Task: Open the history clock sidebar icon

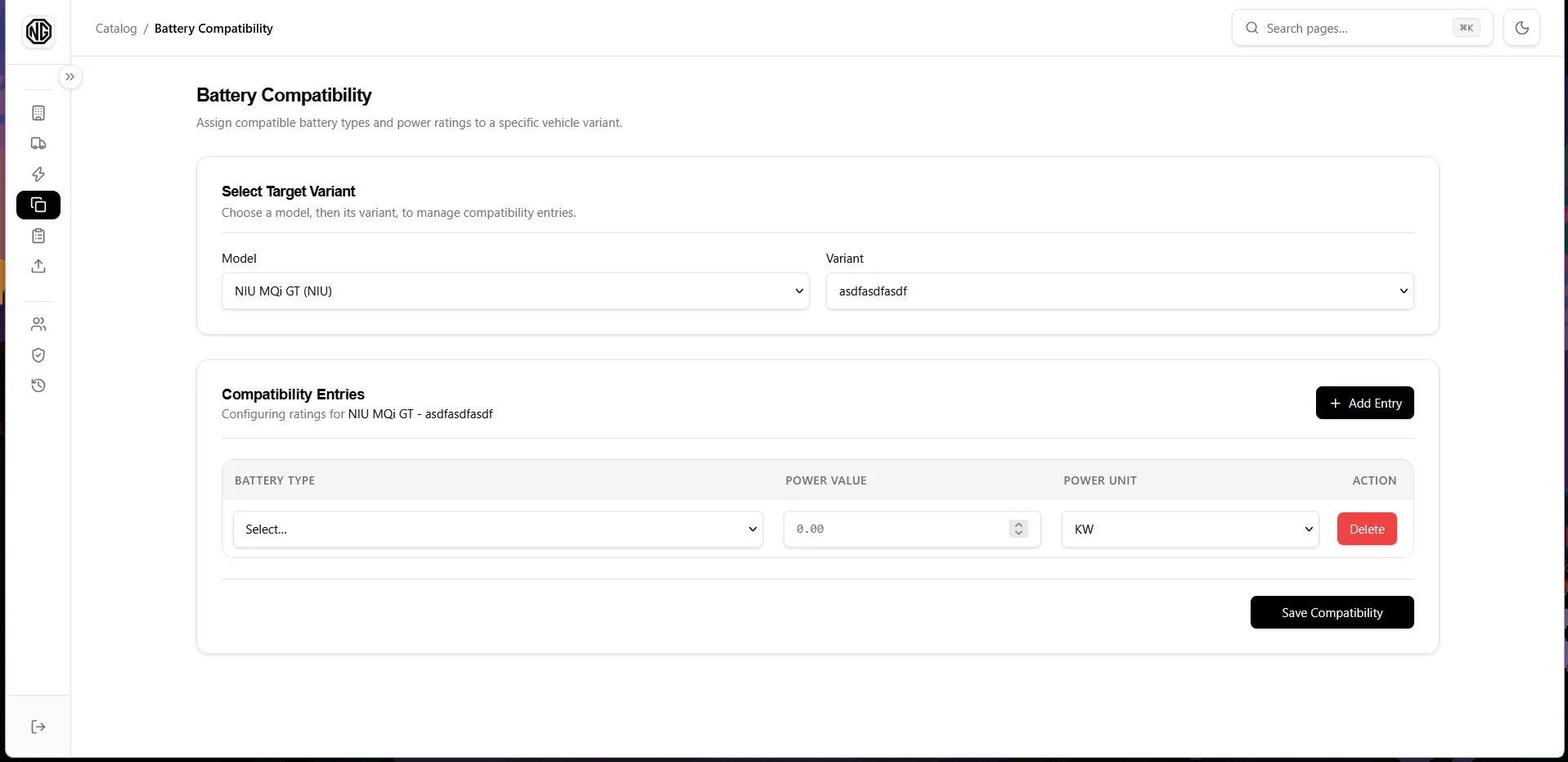Action: (x=38, y=386)
